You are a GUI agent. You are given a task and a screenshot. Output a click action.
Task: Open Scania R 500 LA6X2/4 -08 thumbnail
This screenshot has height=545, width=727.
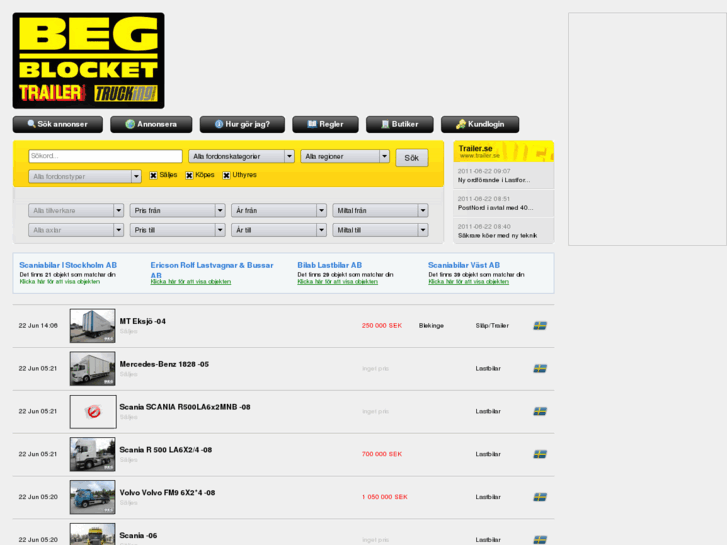click(x=93, y=455)
